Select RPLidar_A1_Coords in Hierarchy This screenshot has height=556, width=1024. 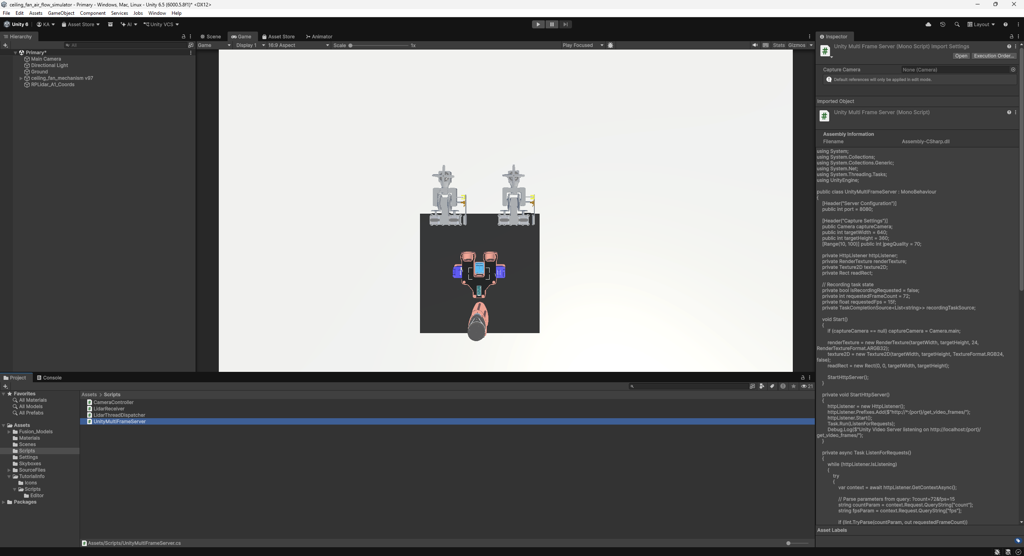[52, 84]
